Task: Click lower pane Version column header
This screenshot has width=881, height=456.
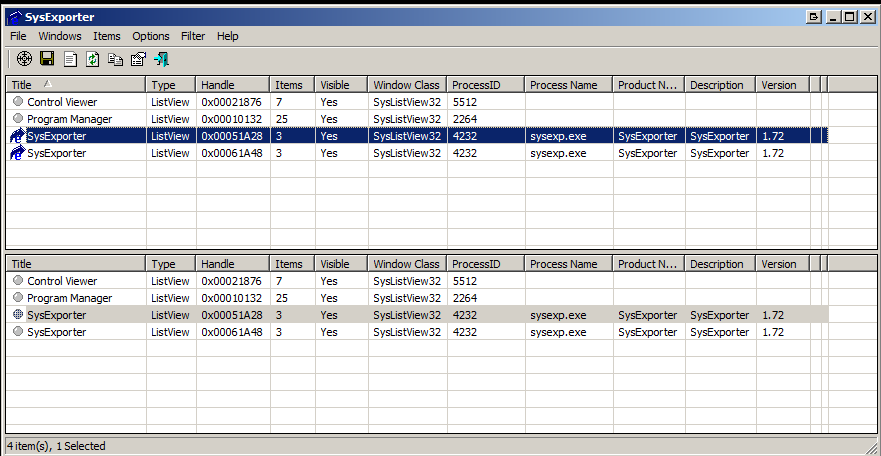Action: 783,263
